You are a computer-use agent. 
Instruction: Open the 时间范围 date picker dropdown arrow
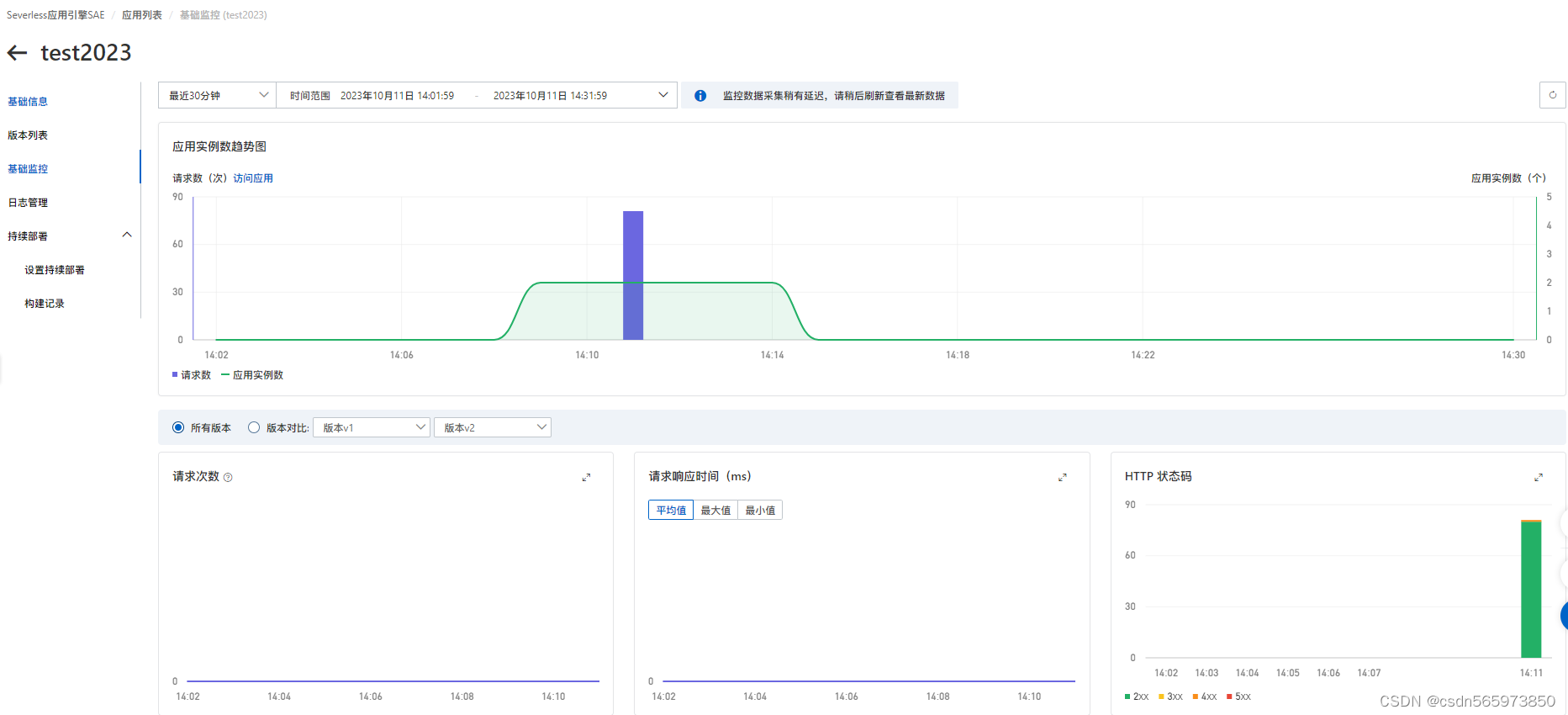(663, 95)
